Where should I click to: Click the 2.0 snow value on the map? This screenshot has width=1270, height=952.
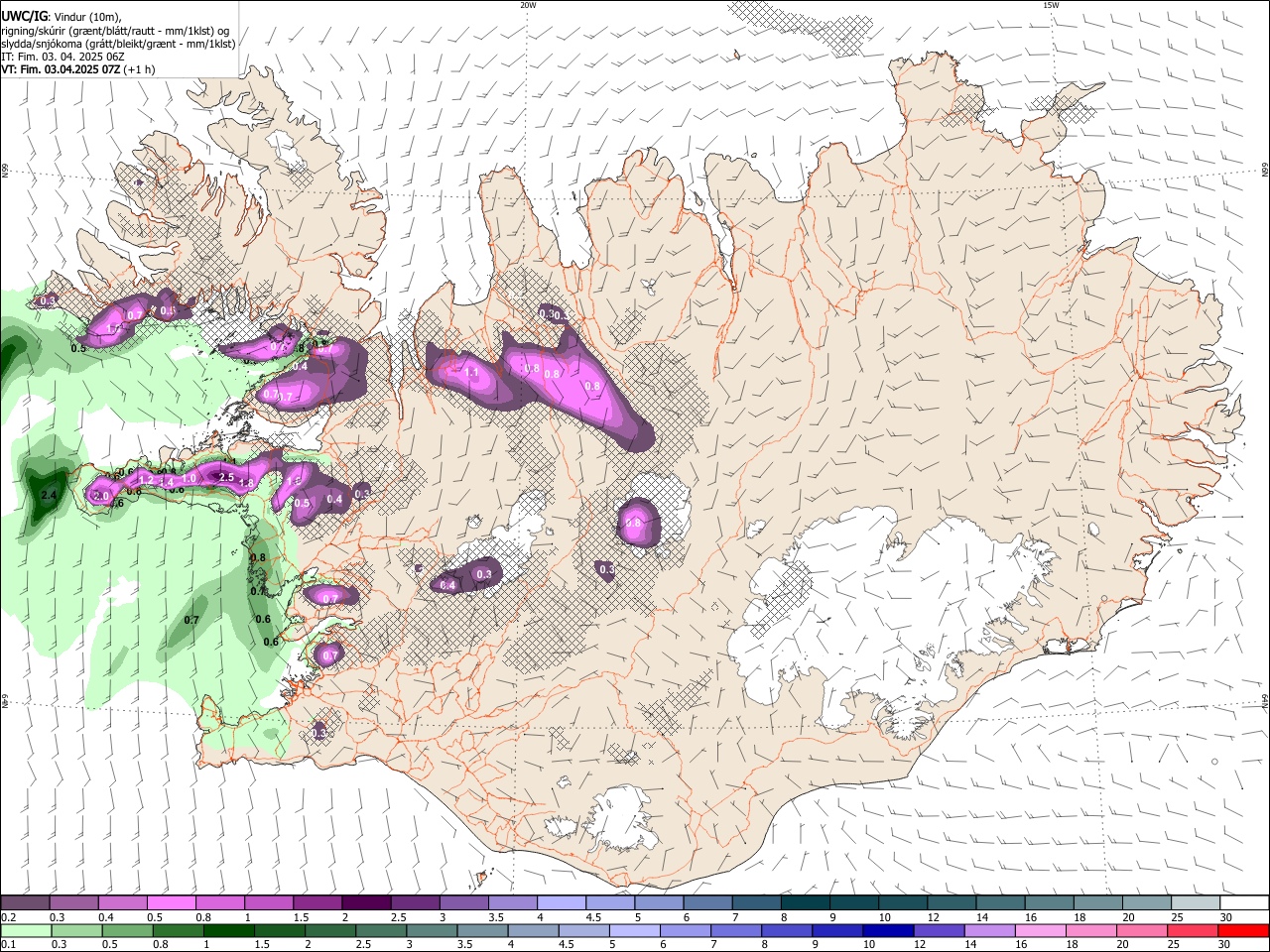101,496
